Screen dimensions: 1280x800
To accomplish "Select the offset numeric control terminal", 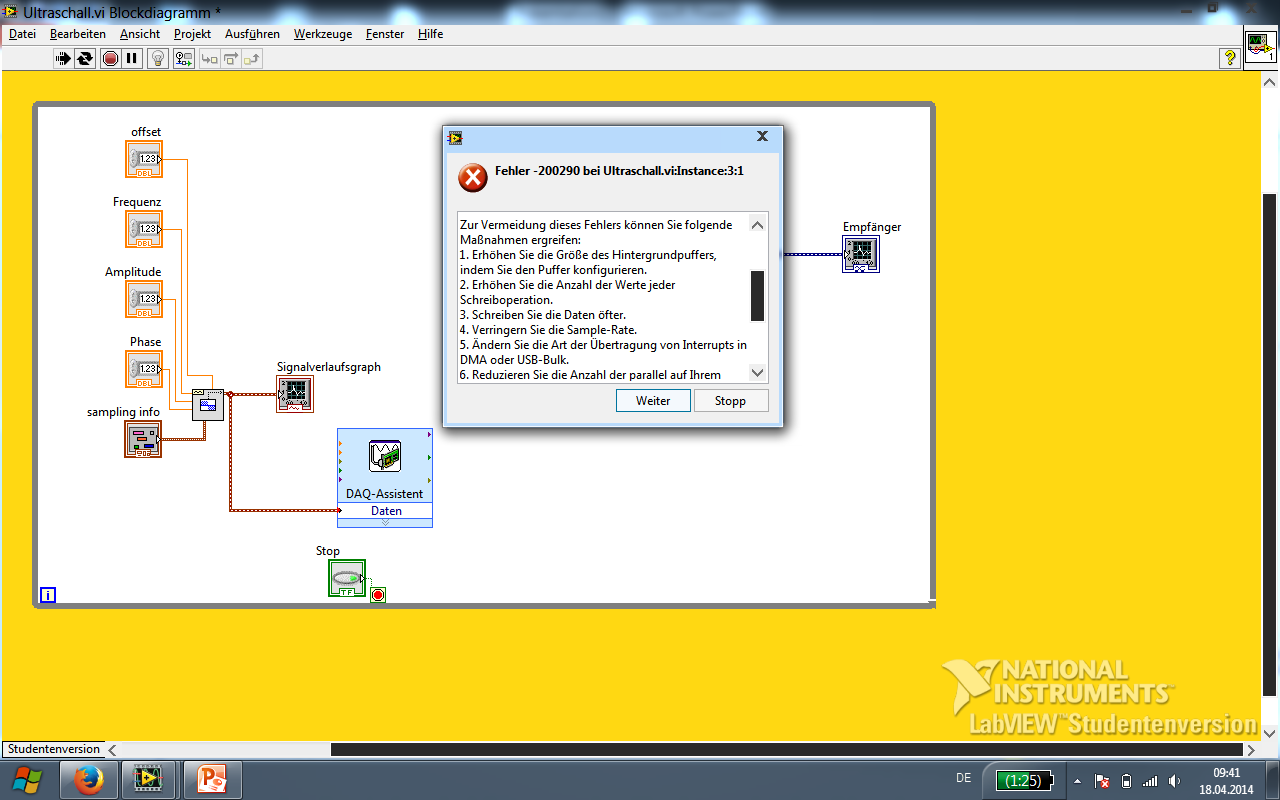I will pos(144,159).
